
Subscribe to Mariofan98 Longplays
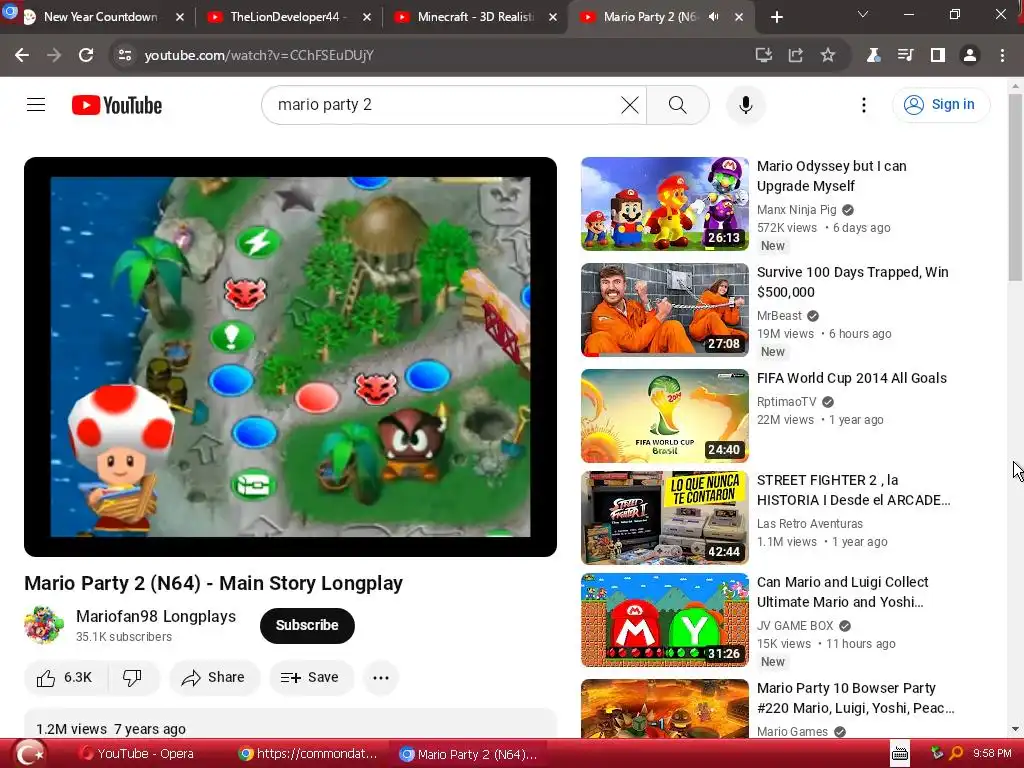(x=307, y=625)
